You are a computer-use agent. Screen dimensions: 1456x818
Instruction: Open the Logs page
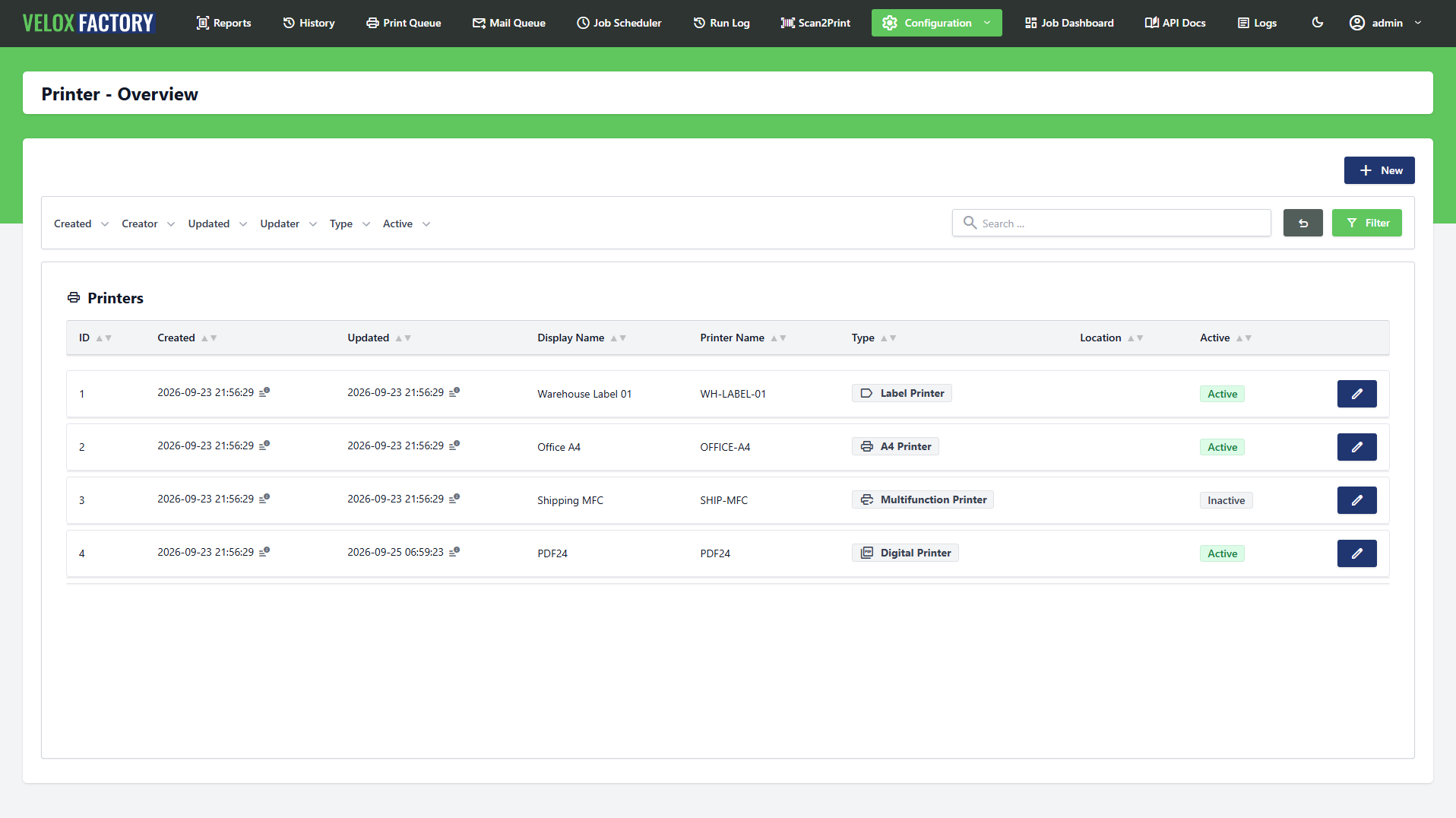(1257, 23)
